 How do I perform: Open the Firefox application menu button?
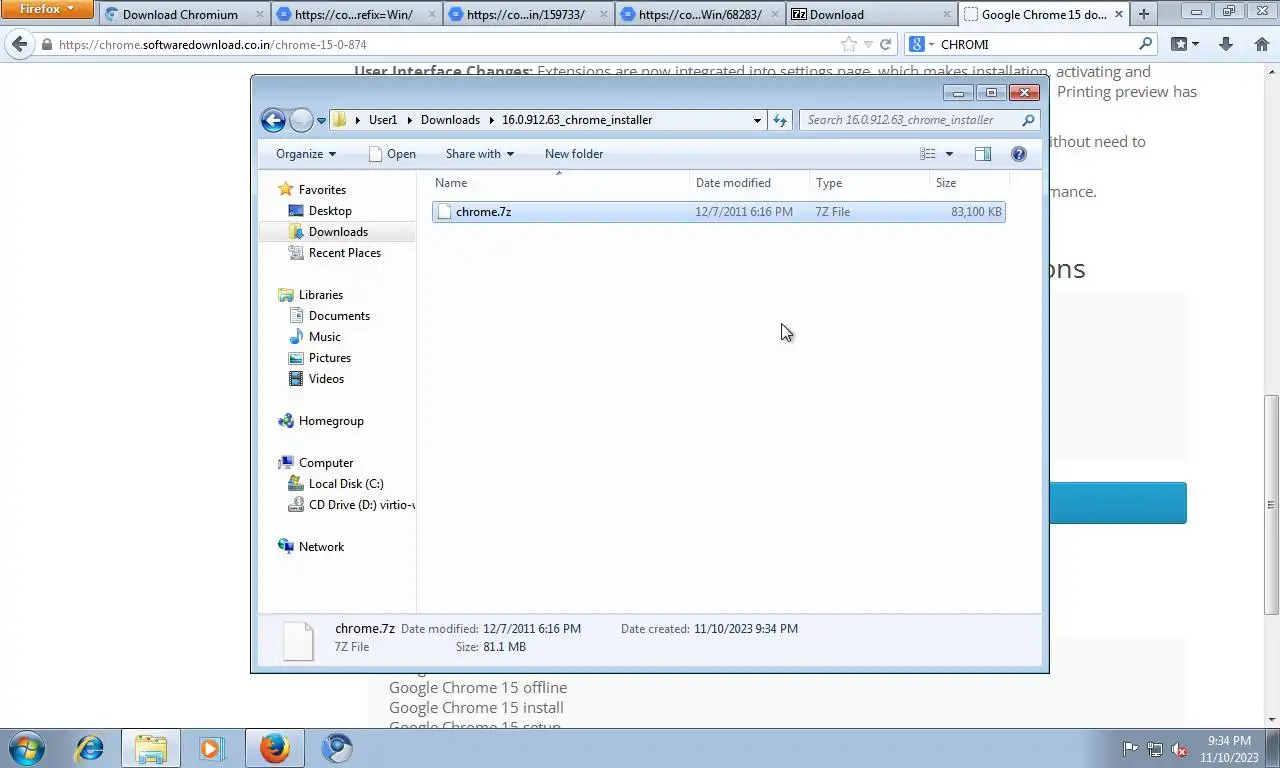point(47,9)
